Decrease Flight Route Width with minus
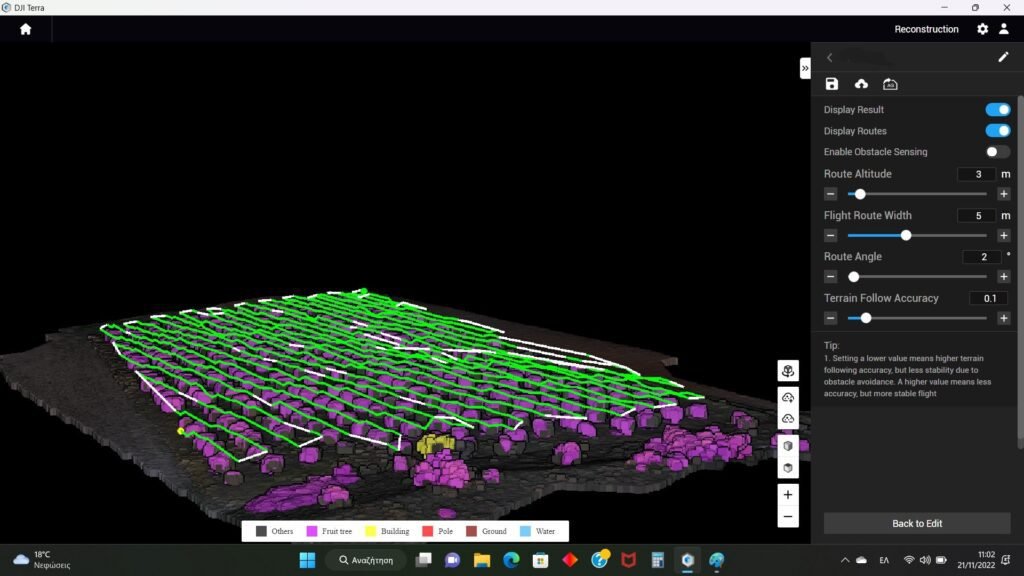This screenshot has height=576, width=1024. 831,235
